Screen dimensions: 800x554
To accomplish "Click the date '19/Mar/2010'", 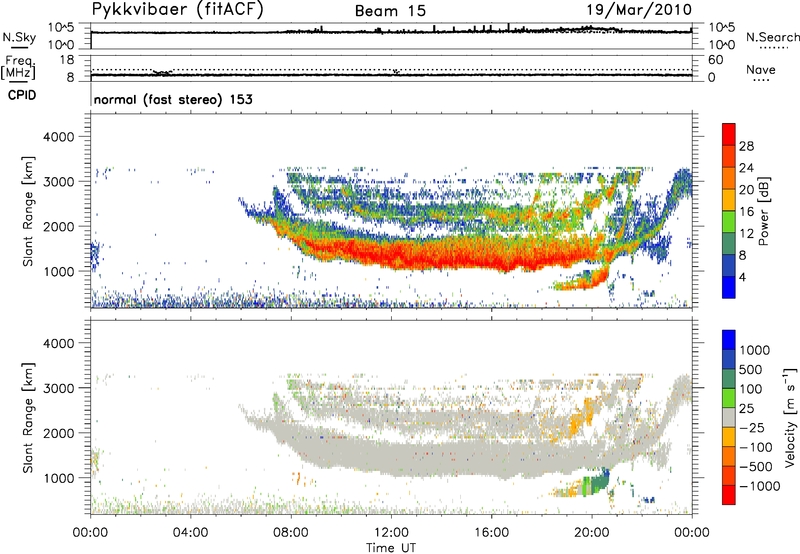I will click(639, 10).
